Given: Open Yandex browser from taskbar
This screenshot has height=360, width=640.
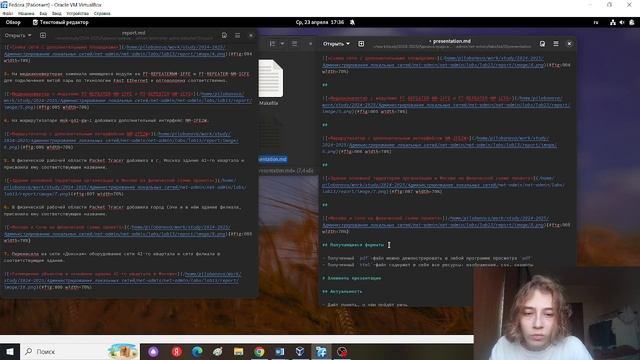Looking at the screenshot, I should (x=177, y=351).
